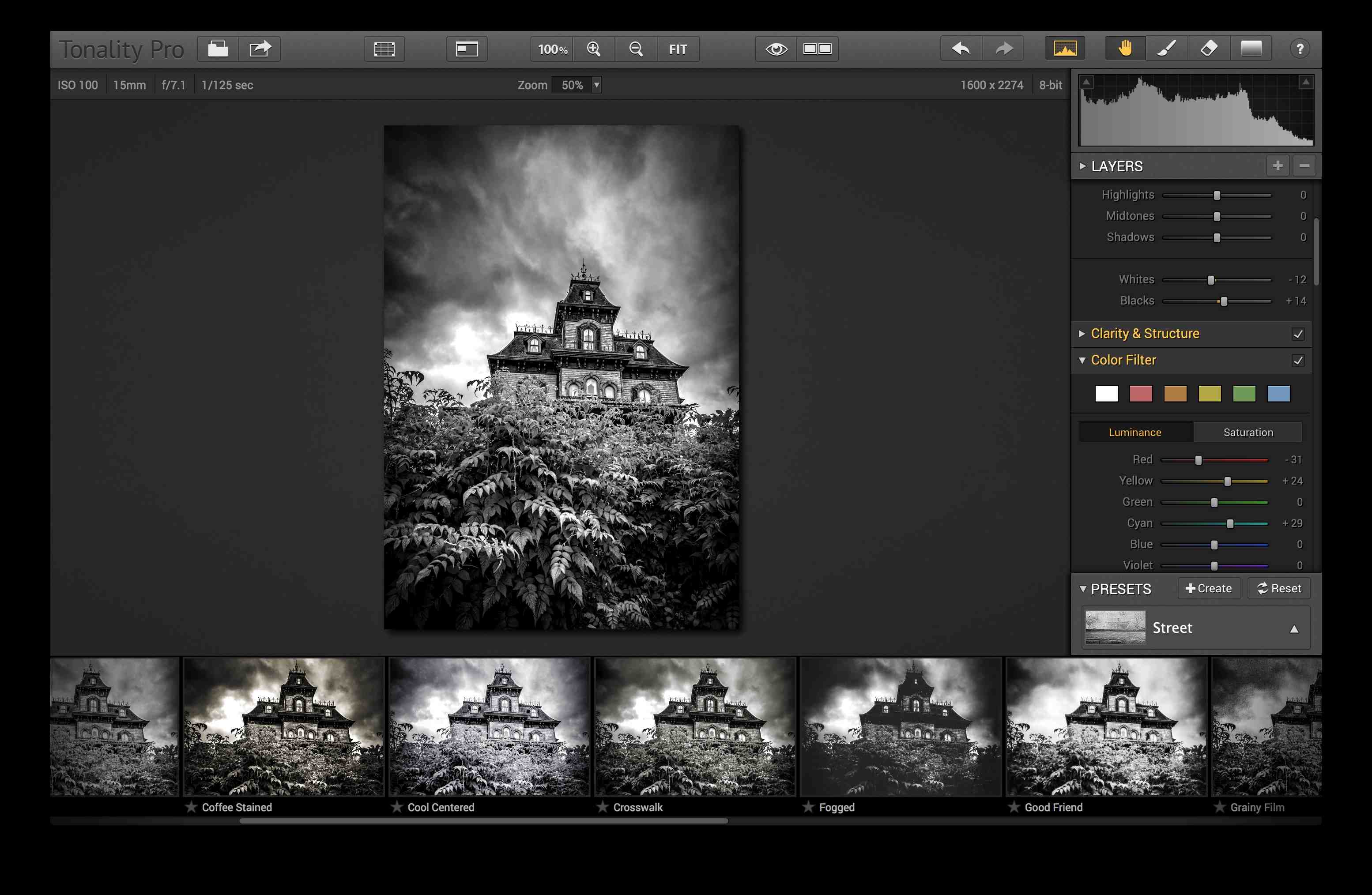Switch to the Saturation tab

(x=1248, y=432)
